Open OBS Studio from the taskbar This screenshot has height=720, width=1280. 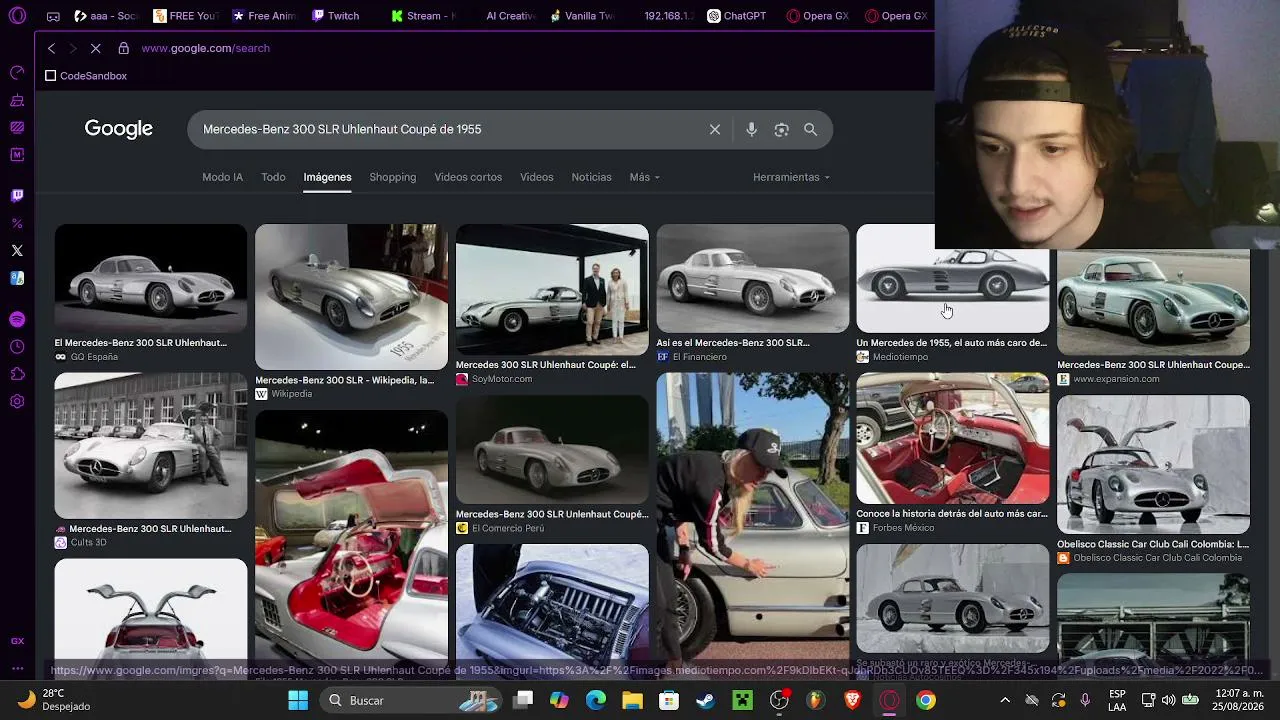pyautogui.click(x=779, y=701)
